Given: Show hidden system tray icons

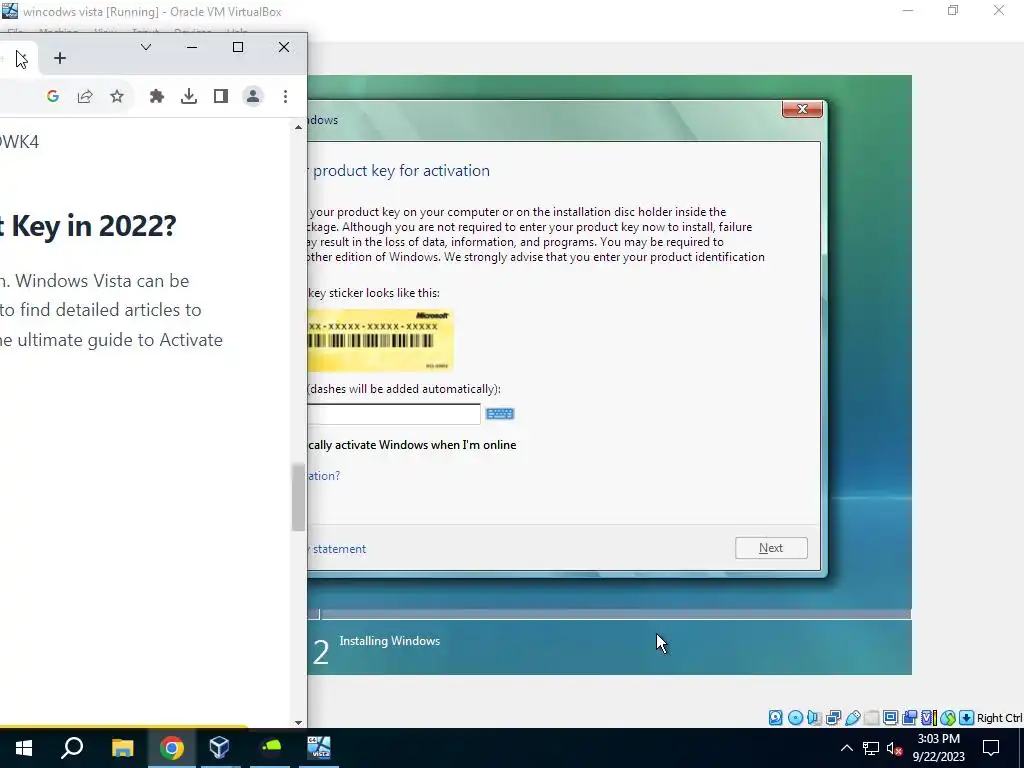Looking at the screenshot, I should coord(846,748).
